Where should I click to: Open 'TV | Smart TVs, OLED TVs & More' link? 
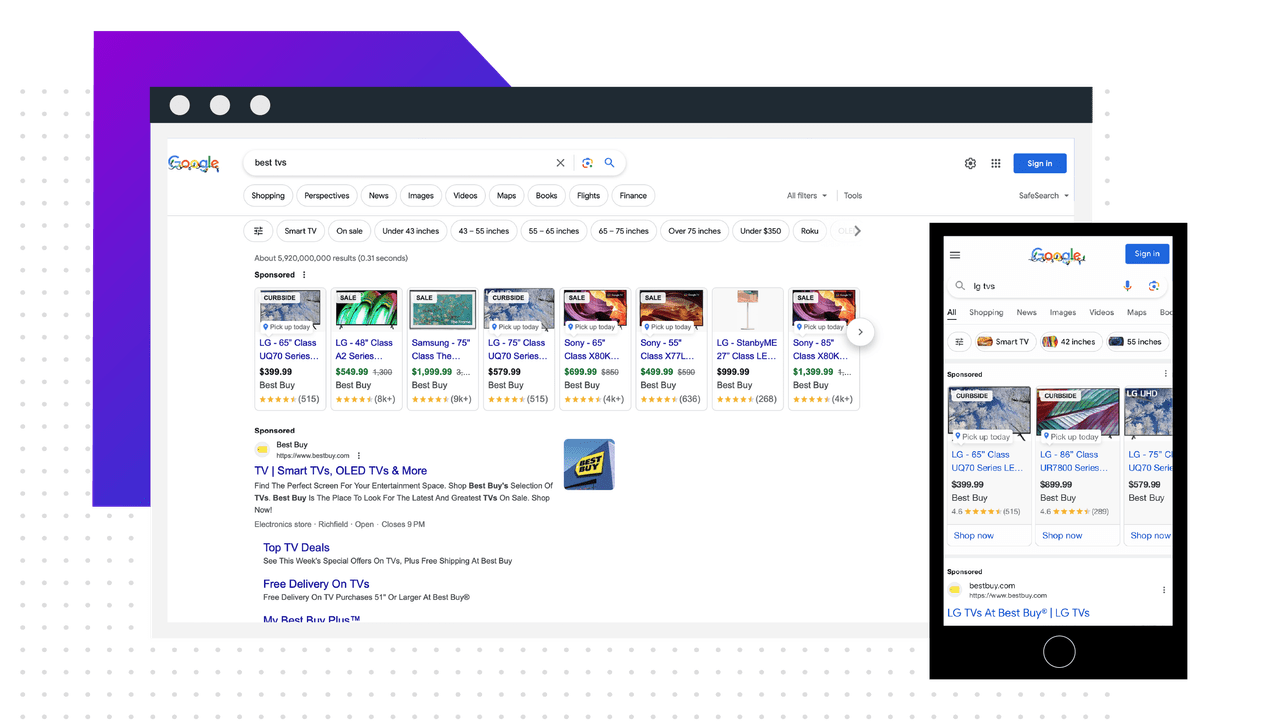pyautogui.click(x=340, y=471)
